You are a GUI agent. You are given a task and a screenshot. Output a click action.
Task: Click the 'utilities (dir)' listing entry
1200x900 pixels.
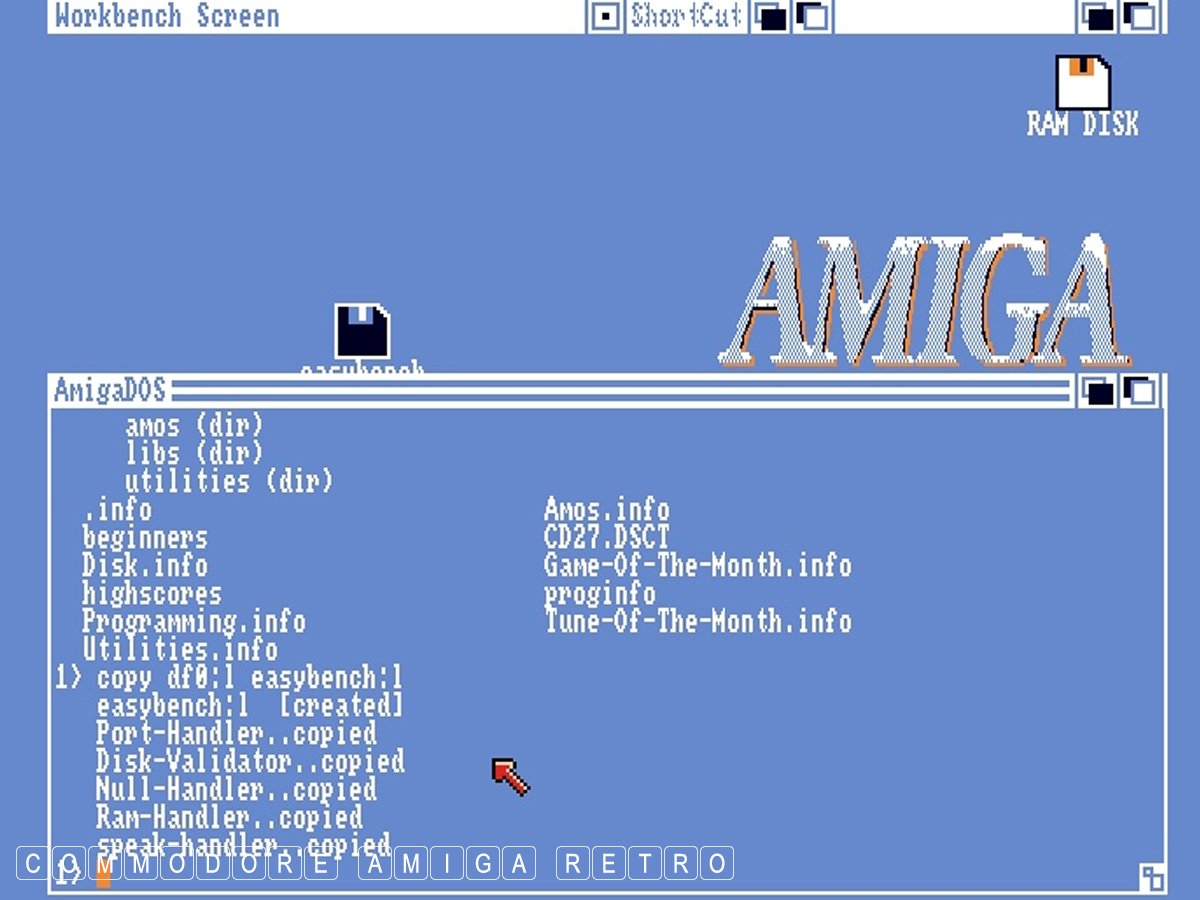tap(228, 481)
